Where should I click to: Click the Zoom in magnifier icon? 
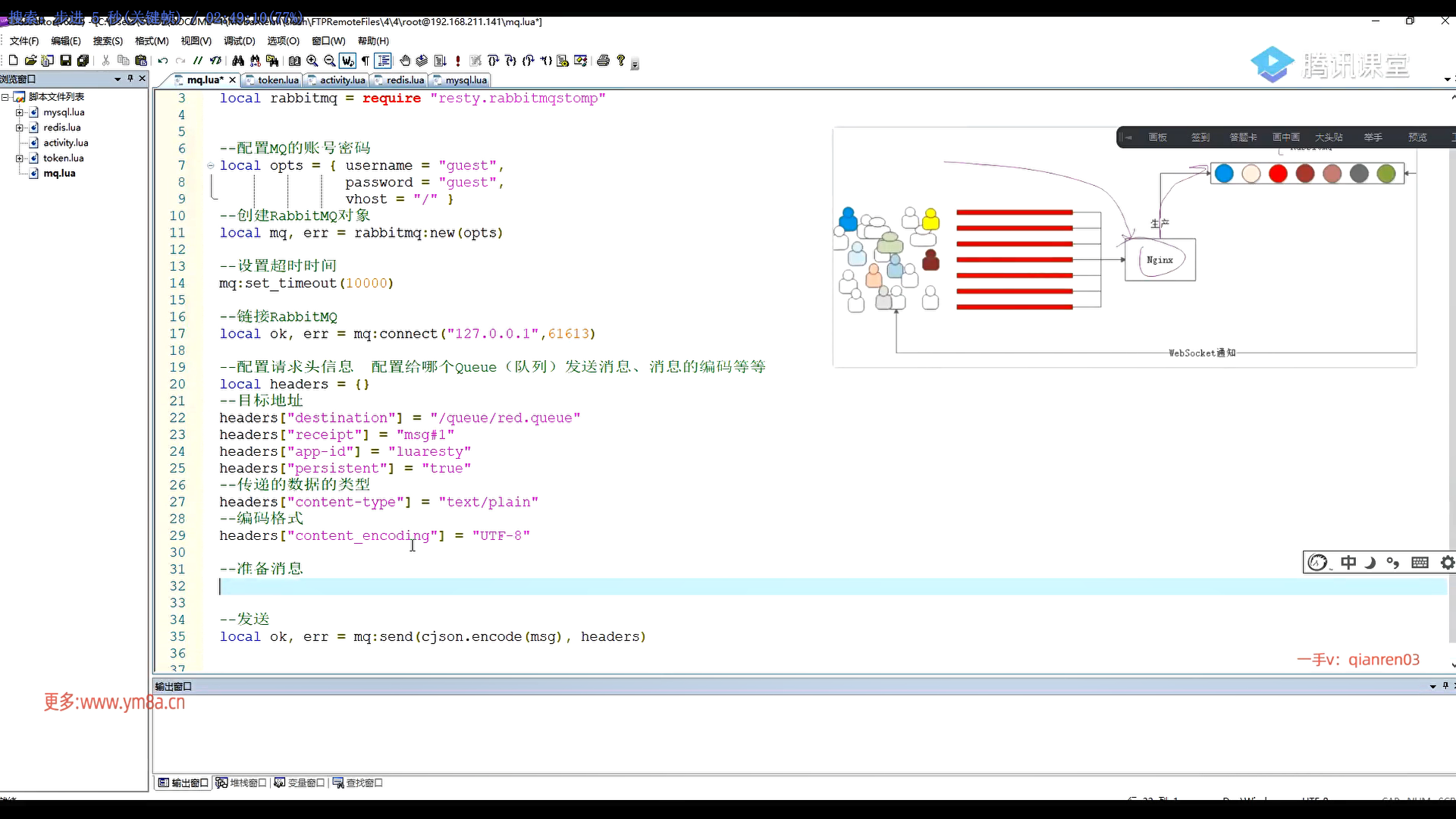click(x=312, y=61)
